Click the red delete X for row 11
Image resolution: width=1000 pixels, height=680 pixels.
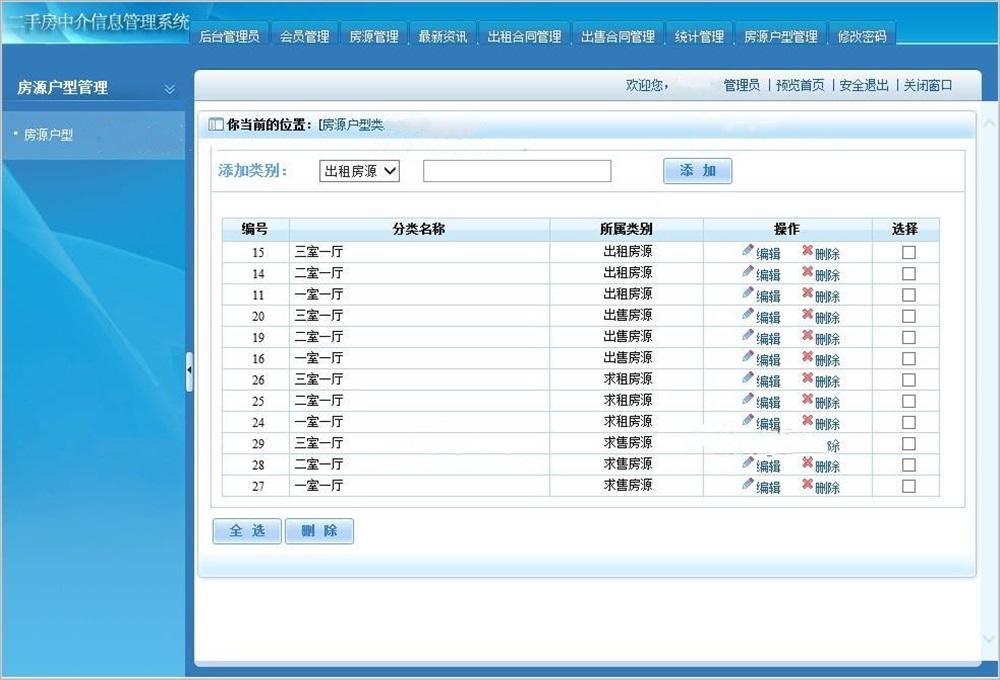[807, 293]
